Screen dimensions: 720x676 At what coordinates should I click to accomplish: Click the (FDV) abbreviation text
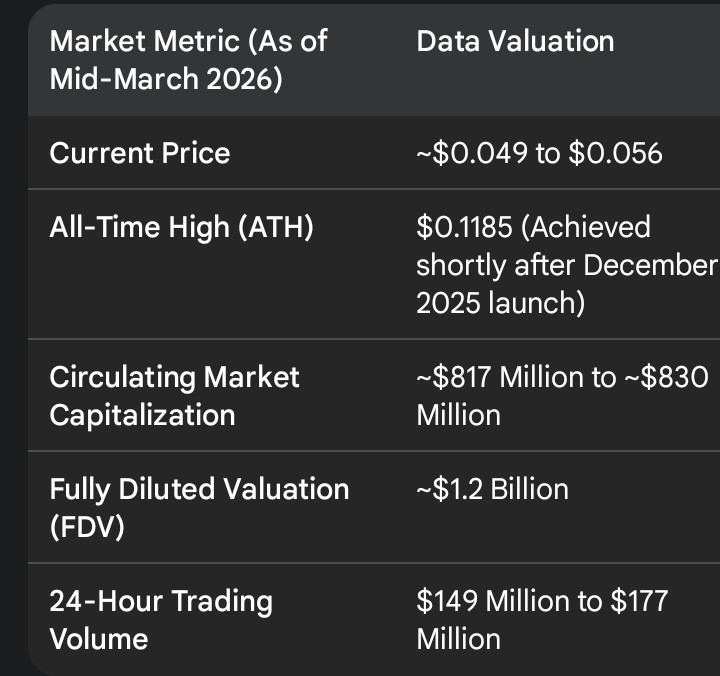click(87, 527)
